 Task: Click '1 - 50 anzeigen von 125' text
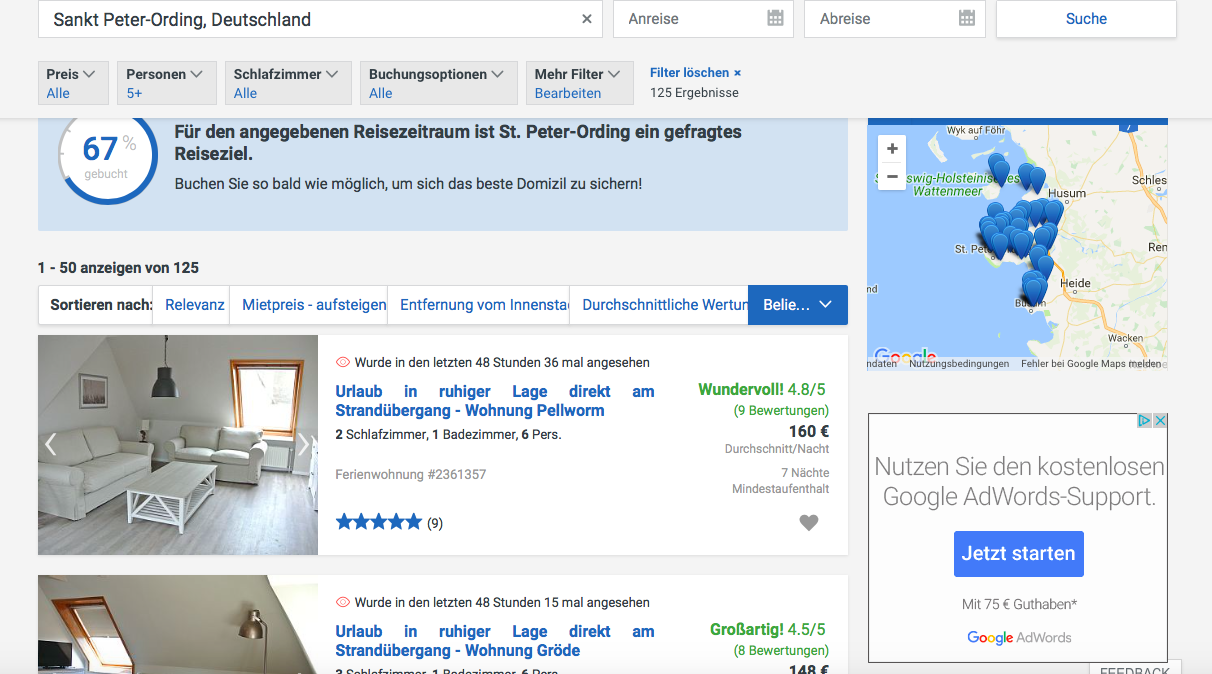(x=118, y=268)
